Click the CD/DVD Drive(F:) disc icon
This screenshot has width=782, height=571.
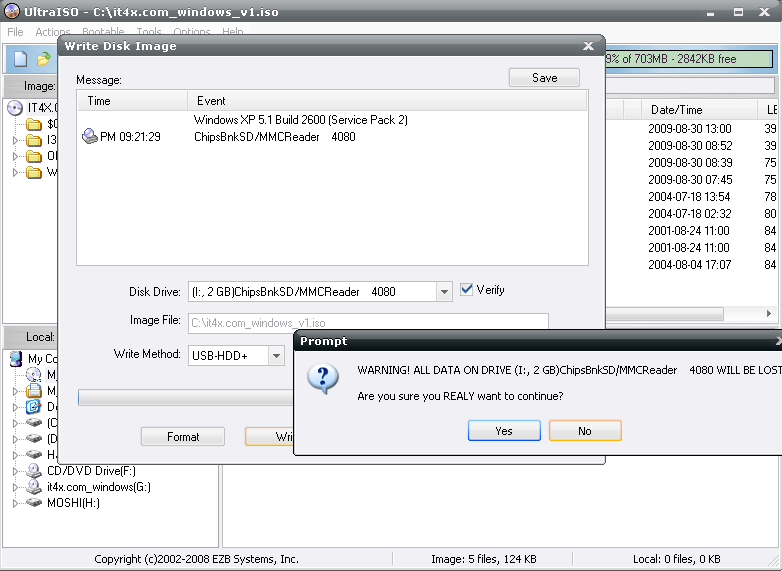33,470
